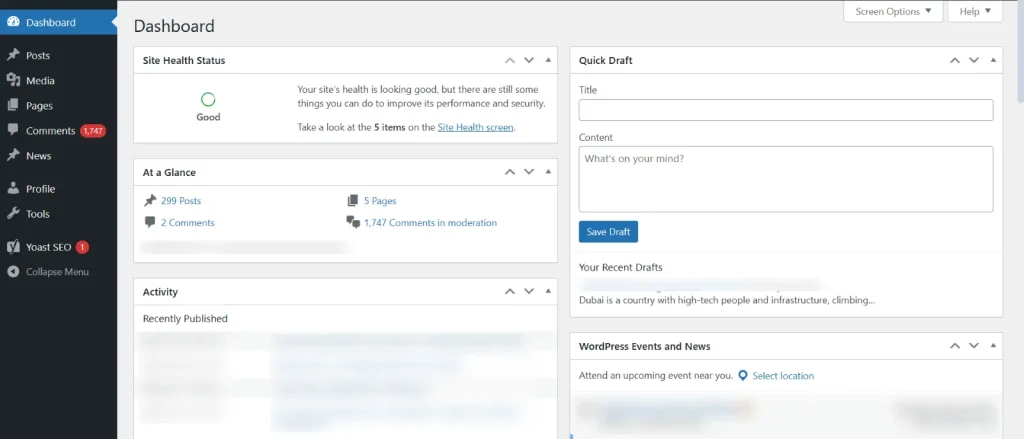Screen dimensions: 1024x439
Task: Collapse the Site Health Status panel
Action: 548,60
